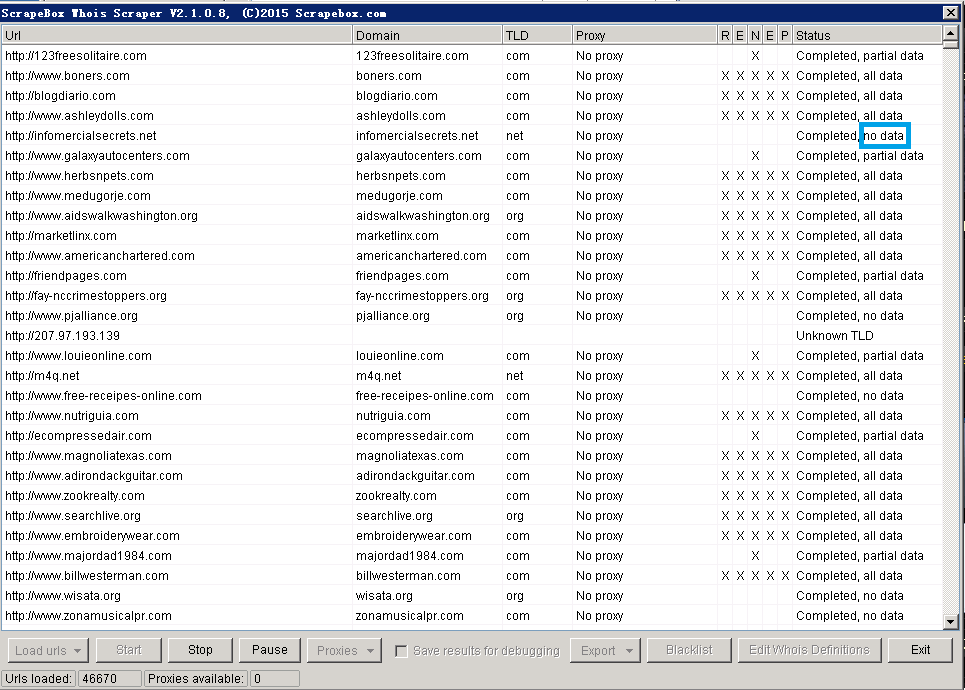Select row http://www.herbsnpets.com
965x690 pixels.
coord(471,175)
